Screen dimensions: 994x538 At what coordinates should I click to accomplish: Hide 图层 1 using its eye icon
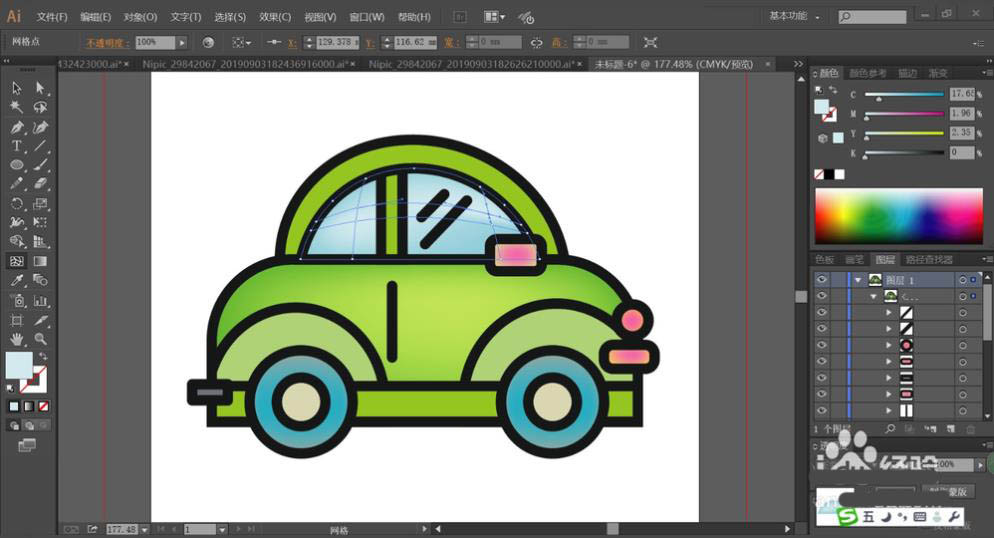click(821, 280)
